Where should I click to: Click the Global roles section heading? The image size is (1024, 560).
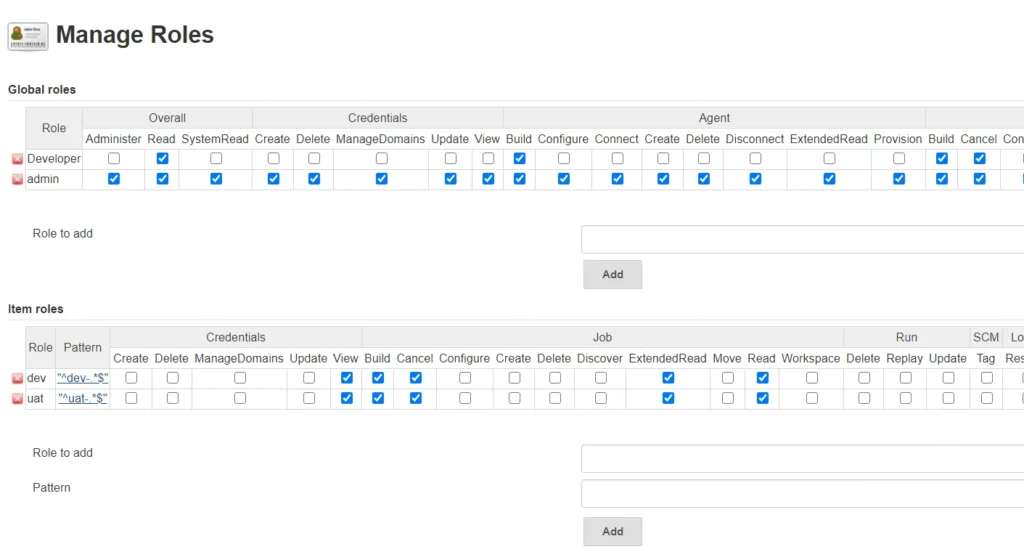[42, 89]
